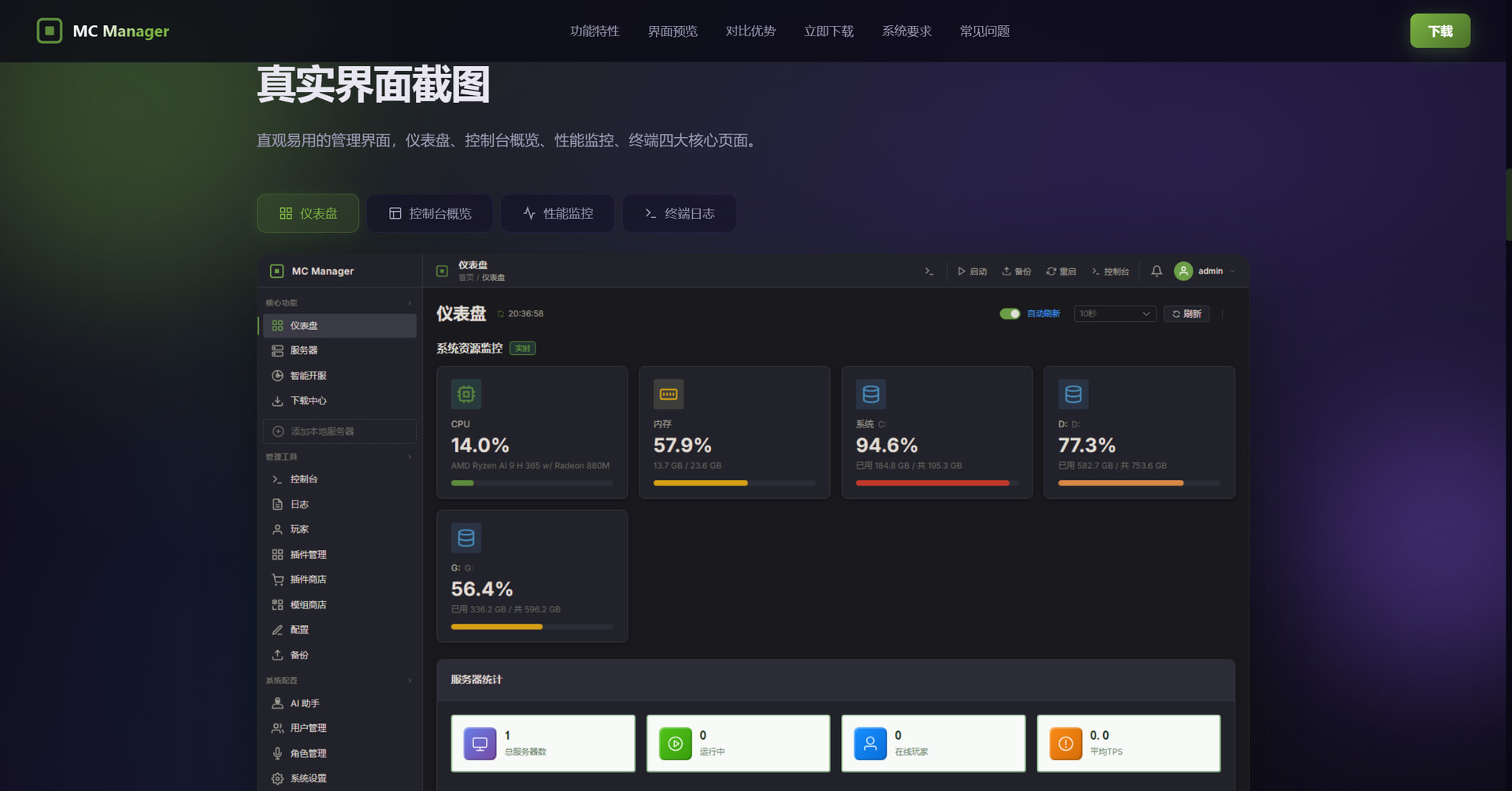1512x791 pixels.
Task: Click the 日志 document icon in the sidebar
Action: (x=277, y=505)
